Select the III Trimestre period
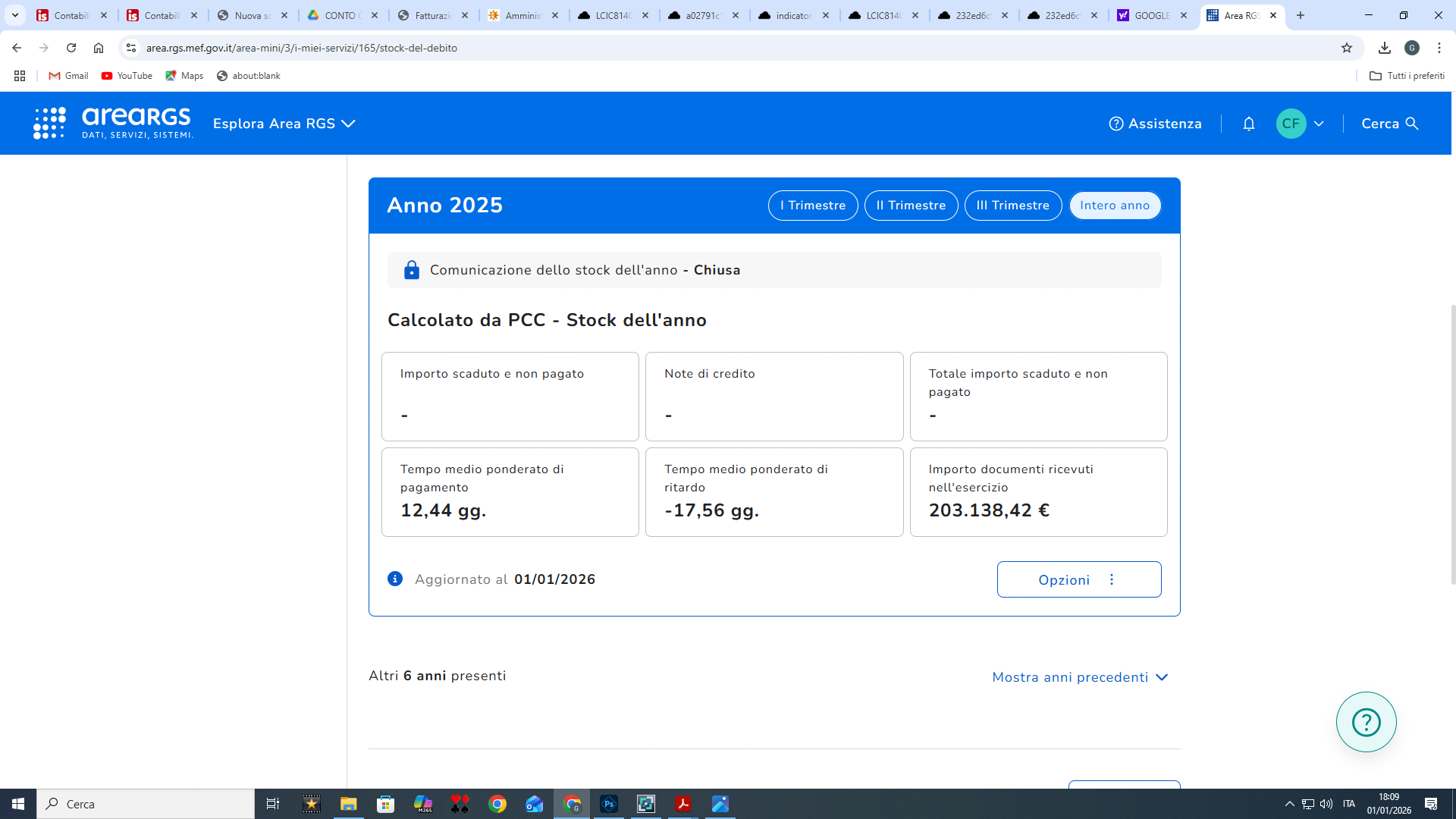 (1012, 206)
